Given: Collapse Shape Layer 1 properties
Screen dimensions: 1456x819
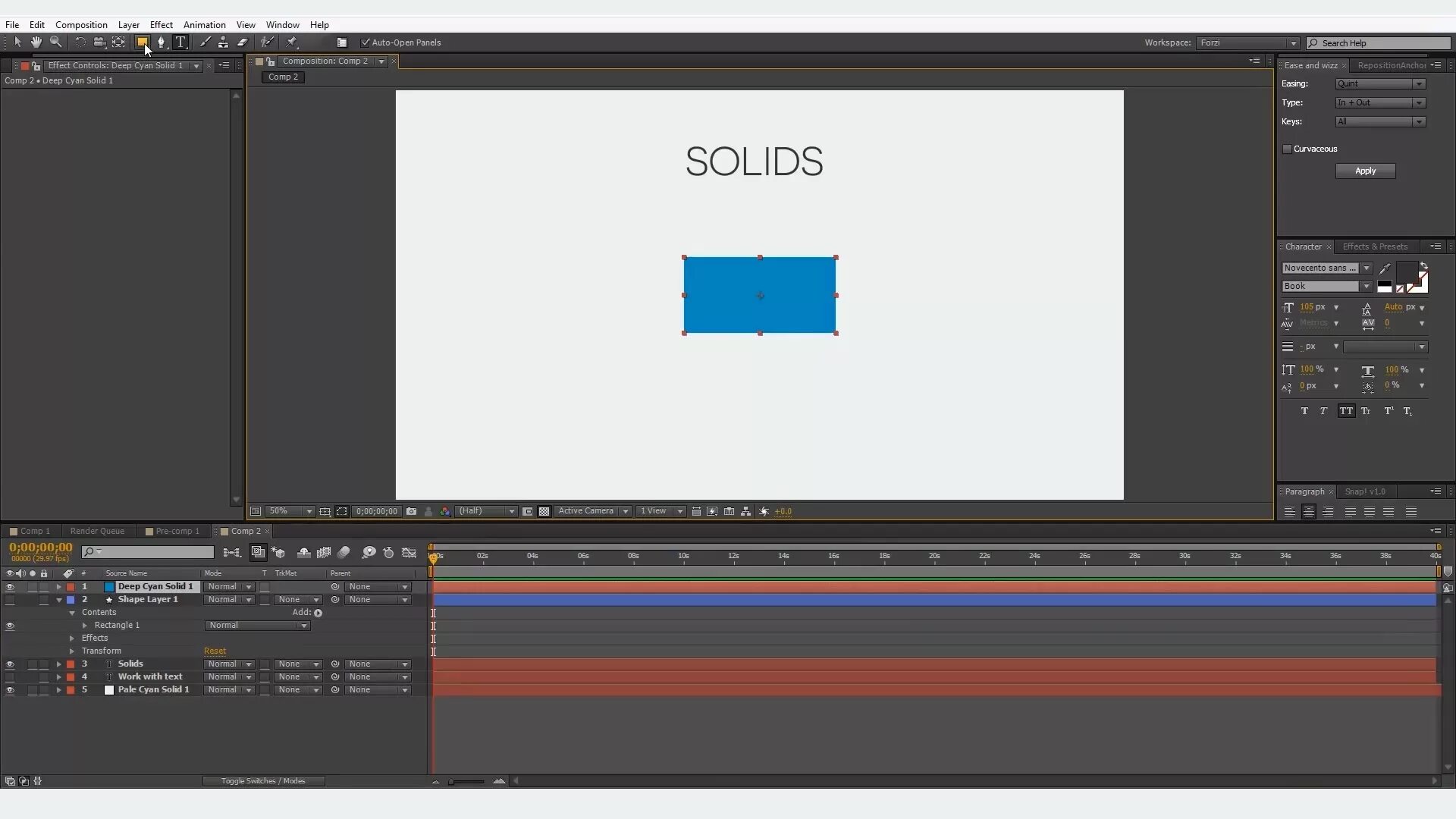Looking at the screenshot, I should [x=59, y=600].
